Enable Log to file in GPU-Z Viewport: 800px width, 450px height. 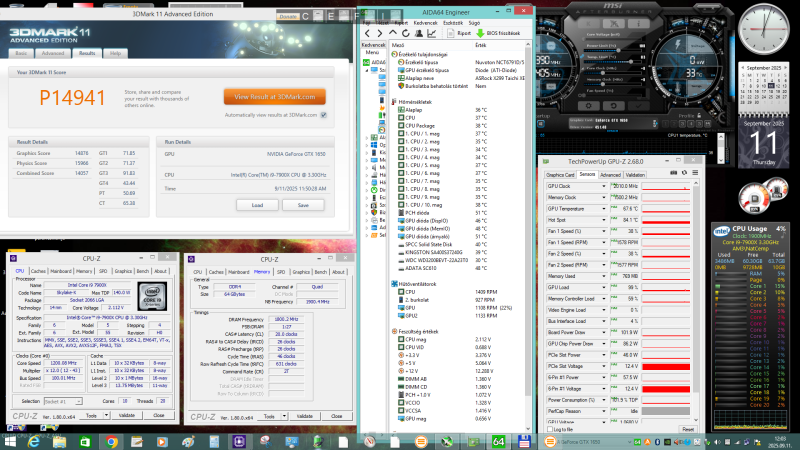tap(549, 430)
